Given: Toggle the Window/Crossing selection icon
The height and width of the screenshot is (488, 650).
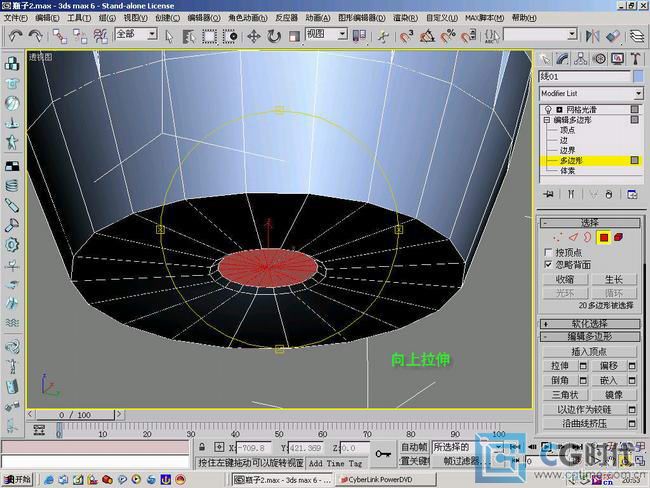Looking at the screenshot, I should [230, 36].
